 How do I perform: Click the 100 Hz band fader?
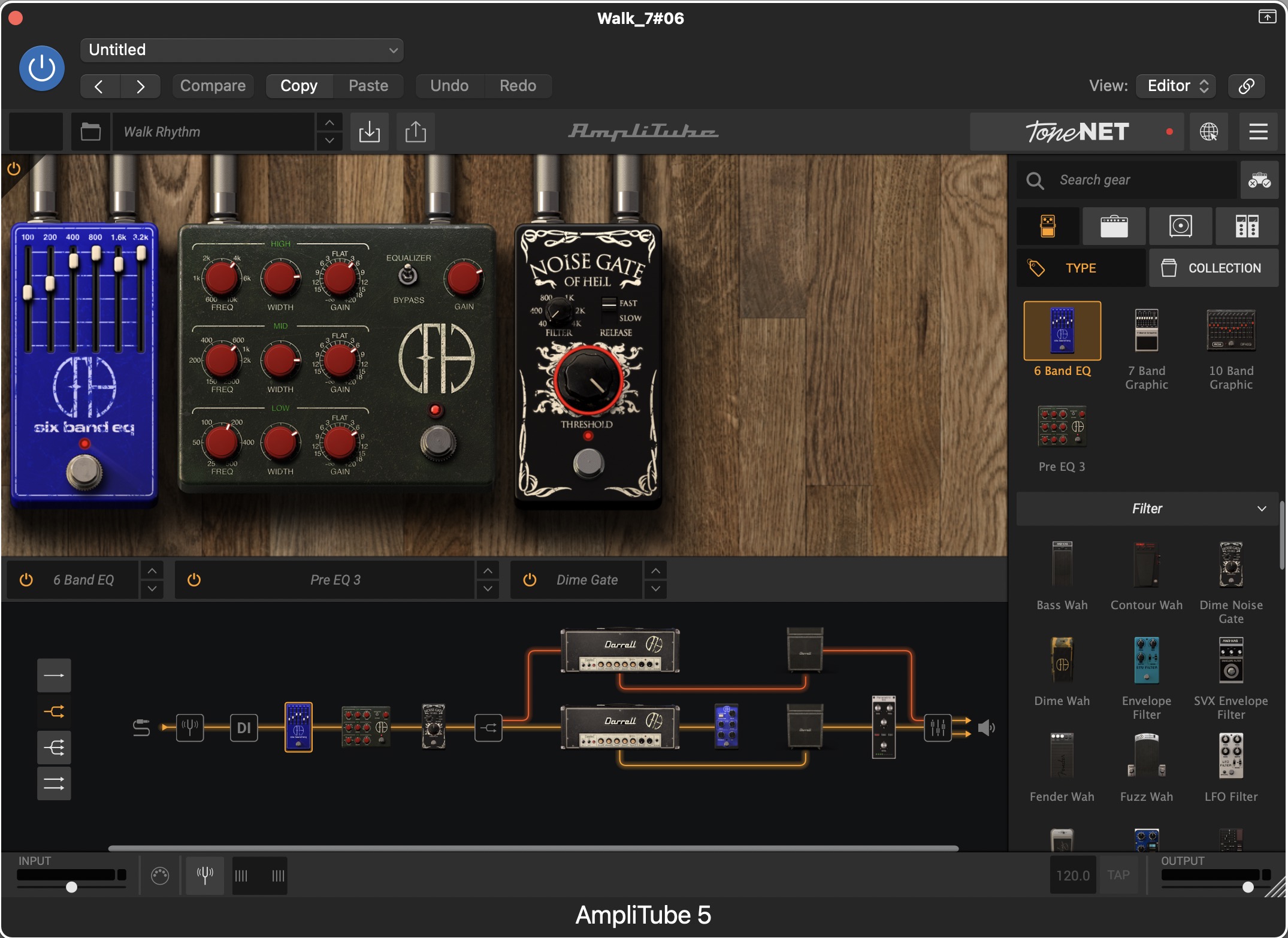(28, 292)
